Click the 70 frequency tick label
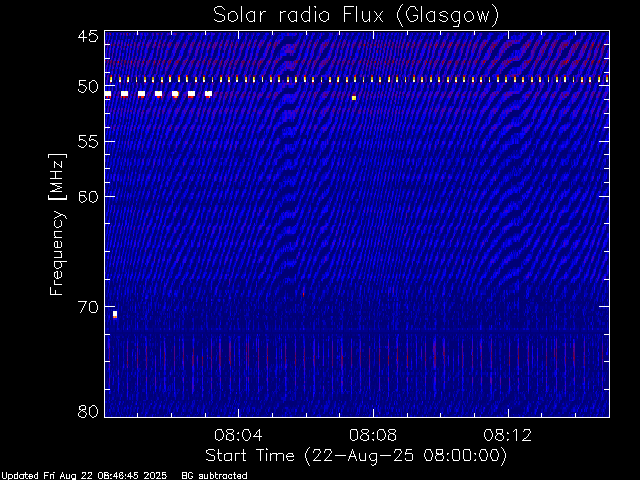The height and width of the screenshot is (480, 640). click(88, 307)
